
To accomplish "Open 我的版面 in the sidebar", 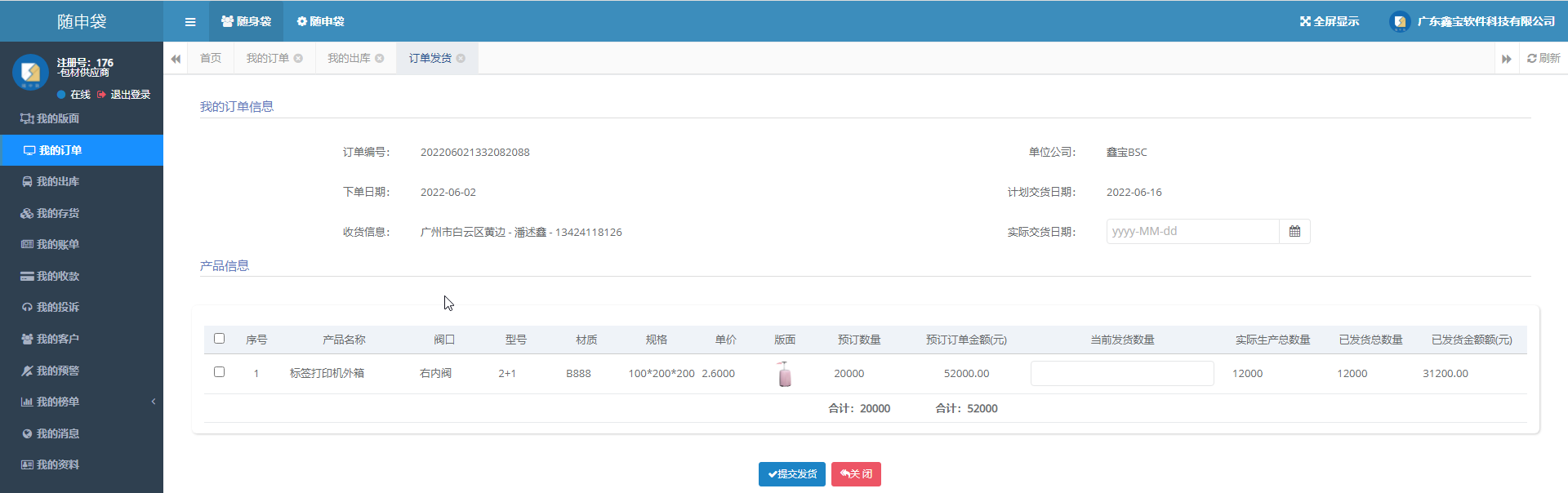I will (x=82, y=118).
